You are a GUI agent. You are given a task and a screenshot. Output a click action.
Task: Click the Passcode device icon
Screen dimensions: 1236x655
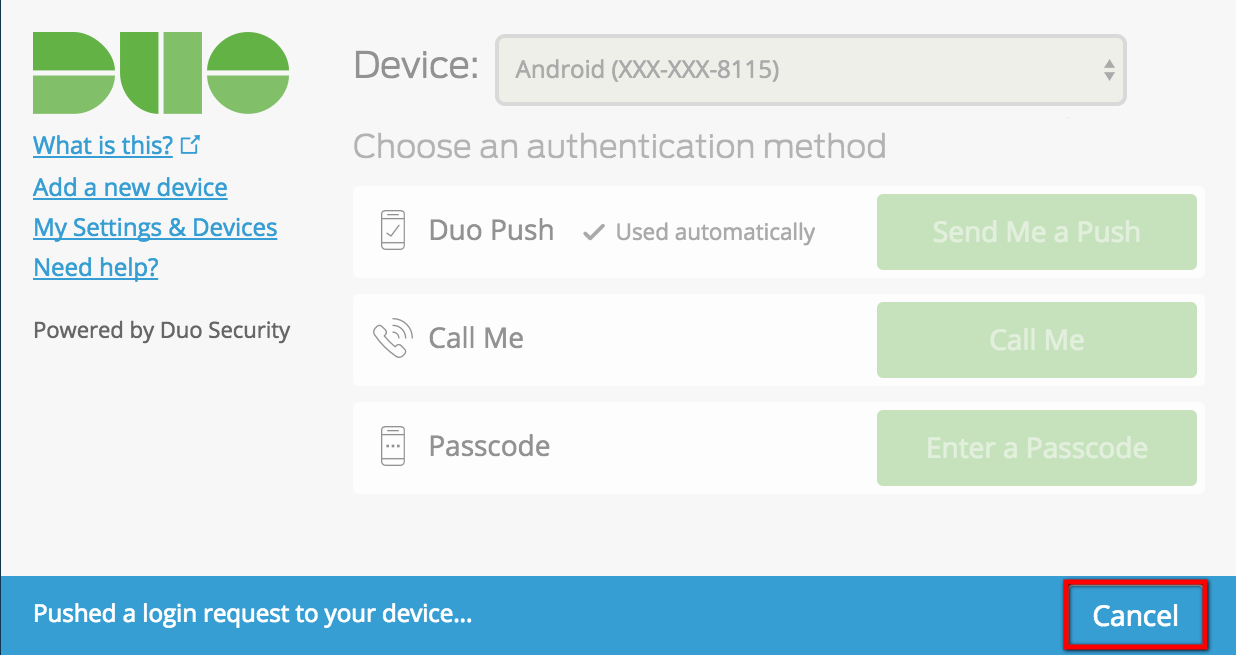(x=392, y=446)
